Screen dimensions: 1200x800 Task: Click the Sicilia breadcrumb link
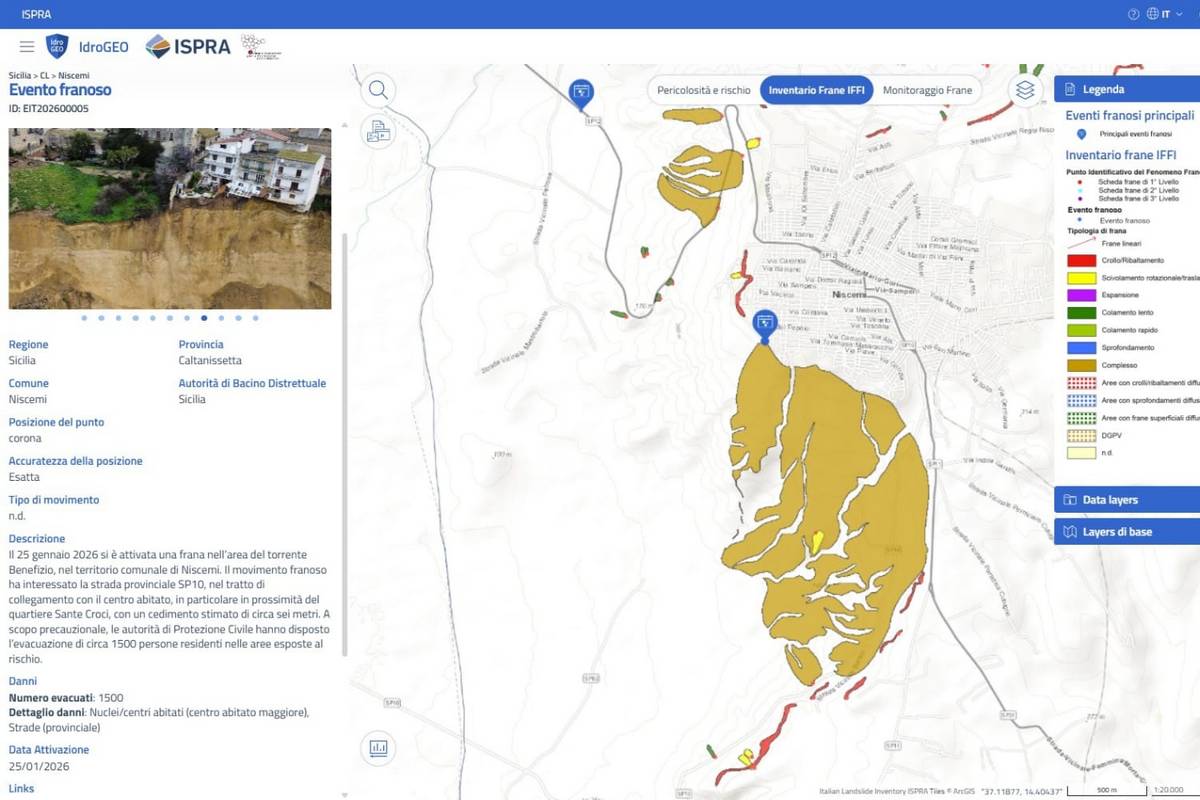[x=19, y=75]
